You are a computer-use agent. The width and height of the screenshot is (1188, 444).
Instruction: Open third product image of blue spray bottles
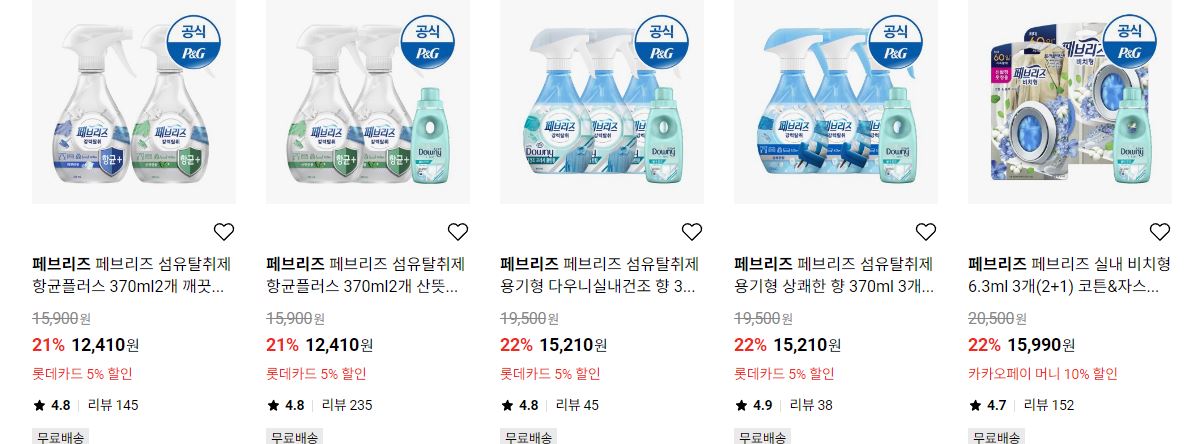click(602, 102)
